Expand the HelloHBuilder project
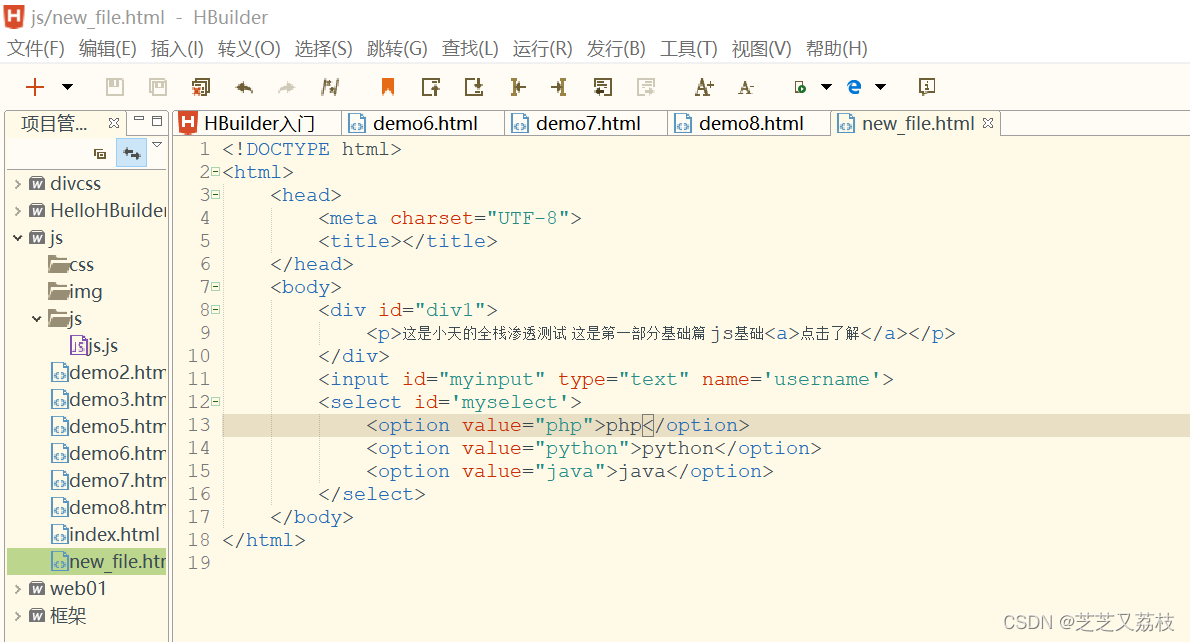 click(17, 211)
